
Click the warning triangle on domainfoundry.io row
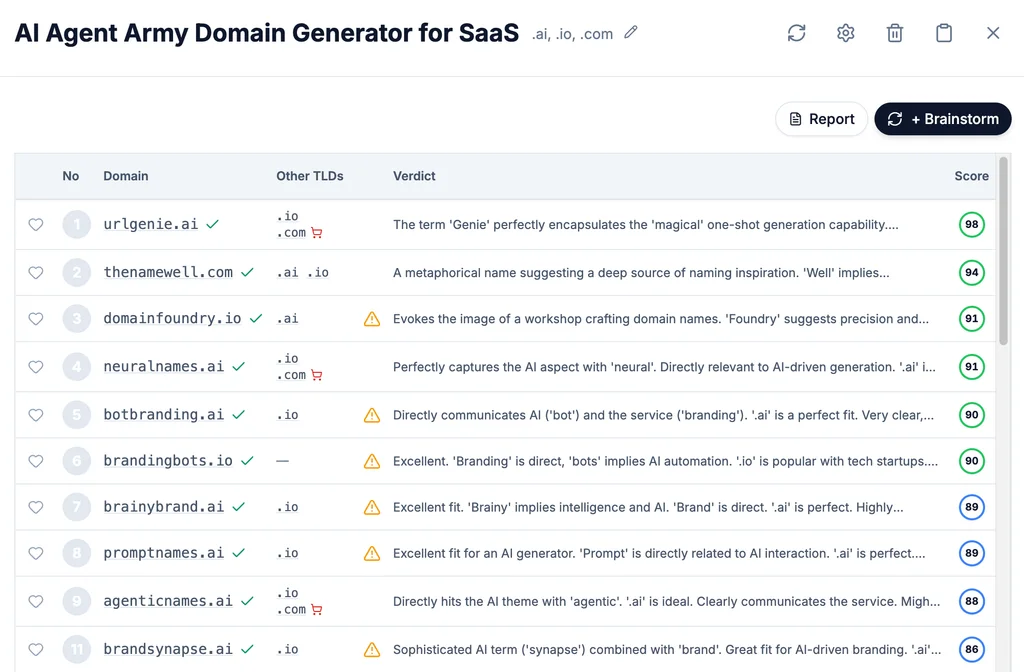[371, 318]
